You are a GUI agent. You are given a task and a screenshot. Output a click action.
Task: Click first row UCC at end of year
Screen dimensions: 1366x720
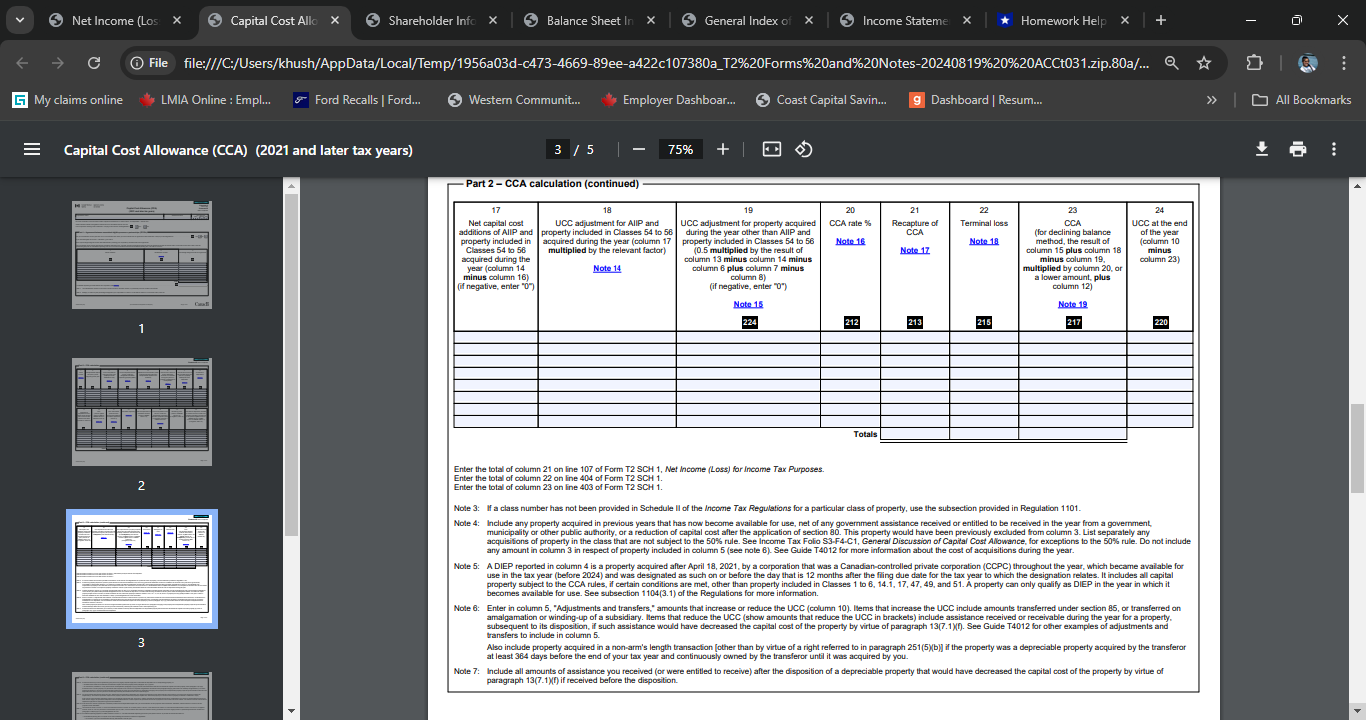click(x=1159, y=337)
